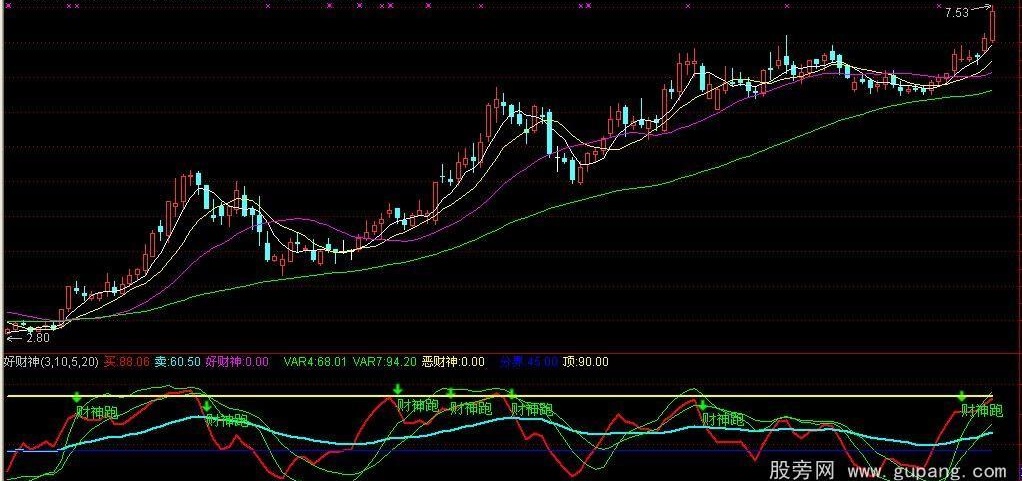Select the 卖:60.50 value label
The height and width of the screenshot is (481, 1022).
coord(177,362)
